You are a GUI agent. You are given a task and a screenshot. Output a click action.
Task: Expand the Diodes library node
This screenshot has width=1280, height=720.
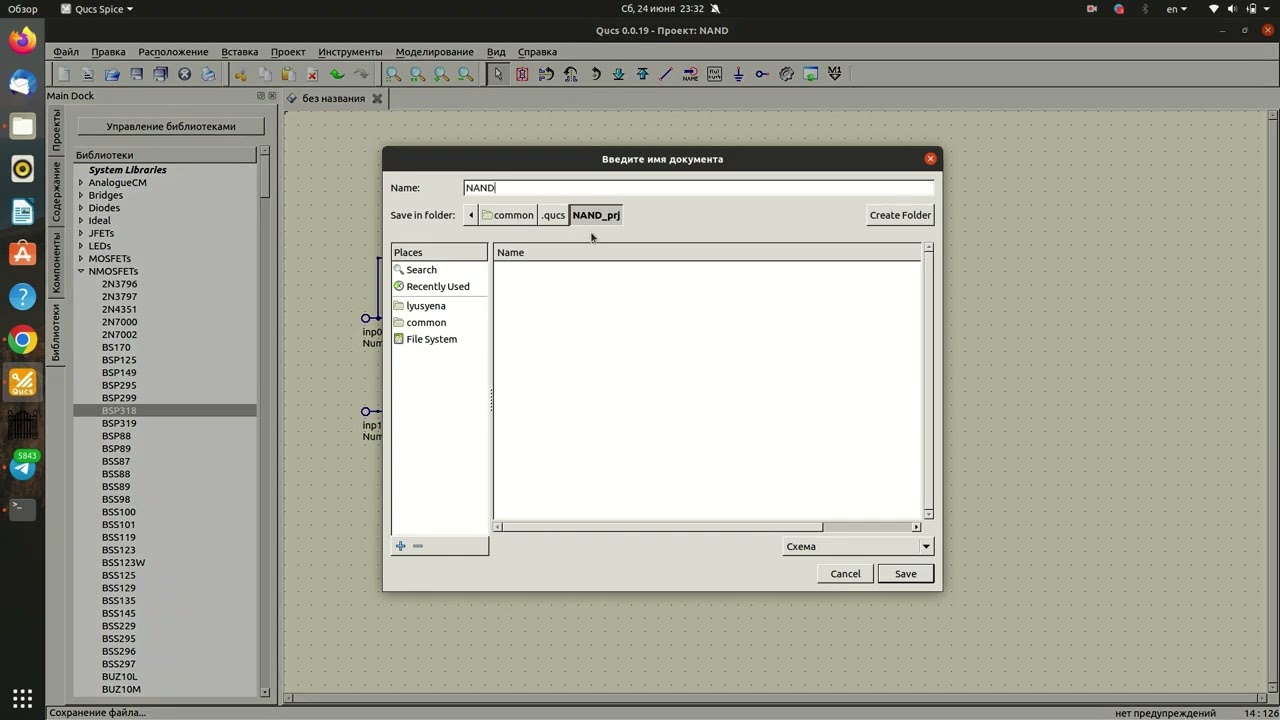[x=81, y=208]
